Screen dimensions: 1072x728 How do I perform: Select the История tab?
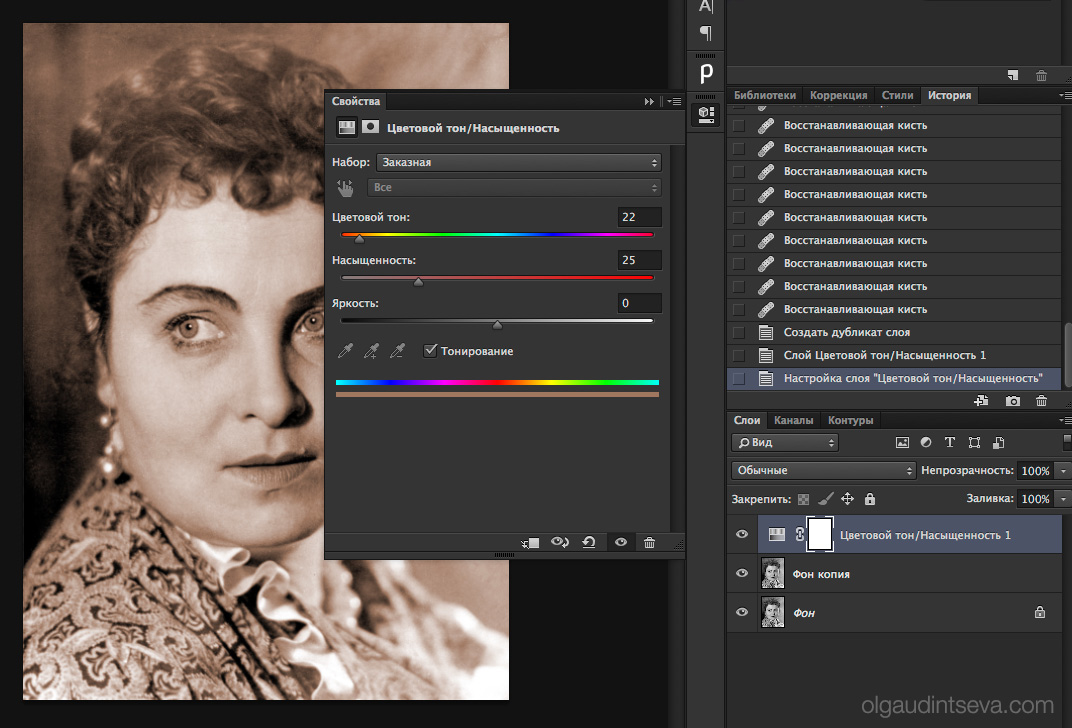pos(950,96)
